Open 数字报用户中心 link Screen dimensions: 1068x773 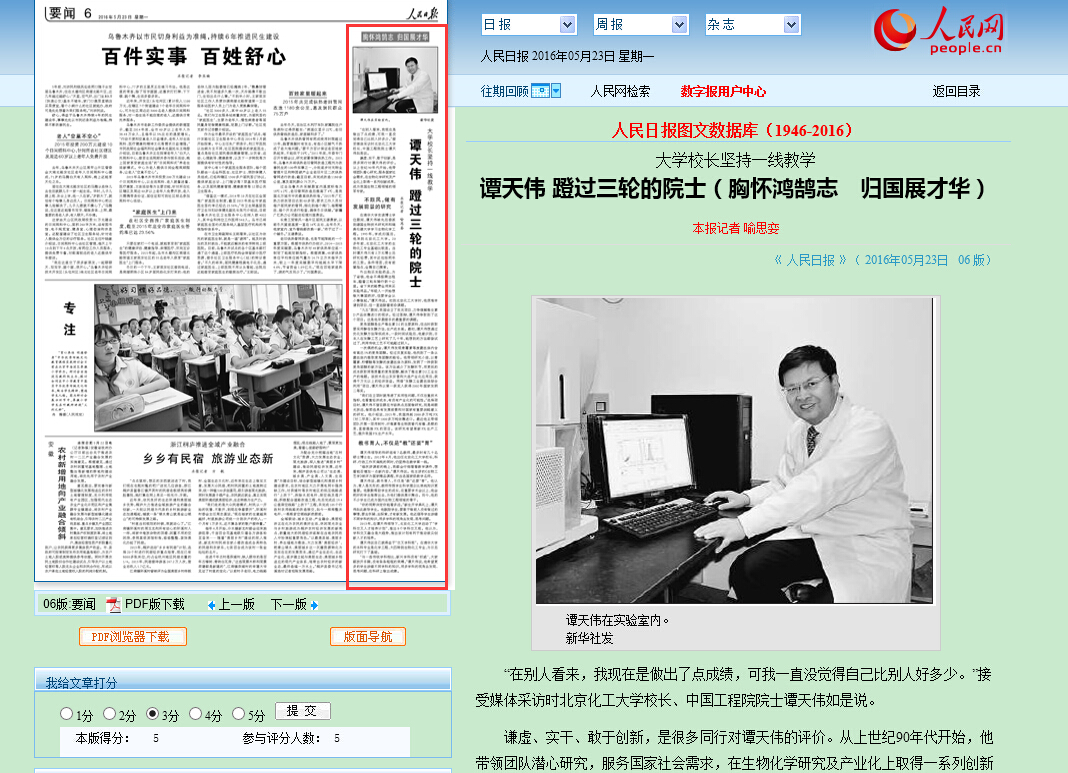point(723,91)
